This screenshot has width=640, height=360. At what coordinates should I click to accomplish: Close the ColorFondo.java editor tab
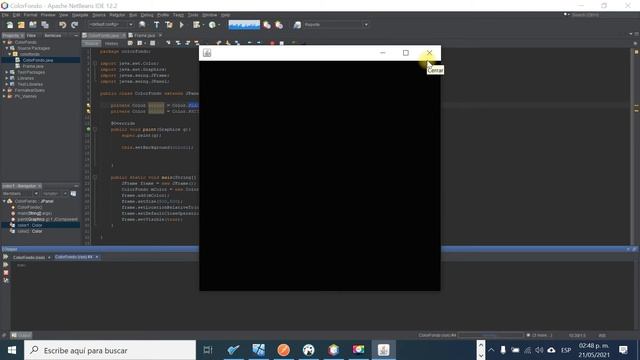123,36
